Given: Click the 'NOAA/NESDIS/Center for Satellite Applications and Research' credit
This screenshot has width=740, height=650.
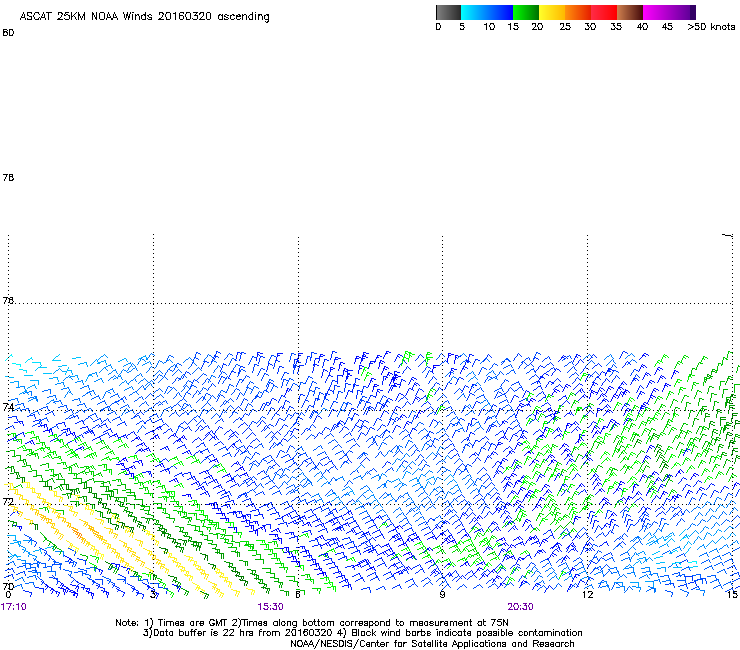Looking at the screenshot, I should (432, 644).
